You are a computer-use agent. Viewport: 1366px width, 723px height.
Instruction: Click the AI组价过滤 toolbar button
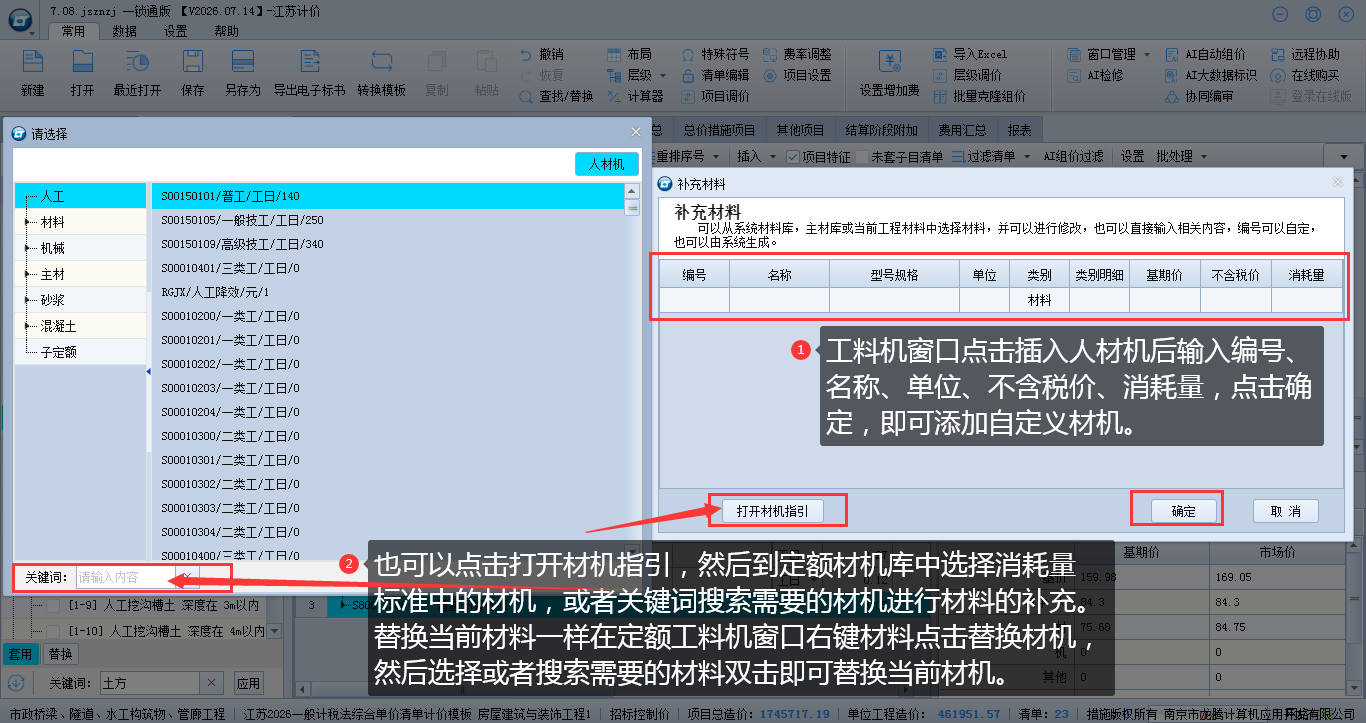coord(1074,157)
